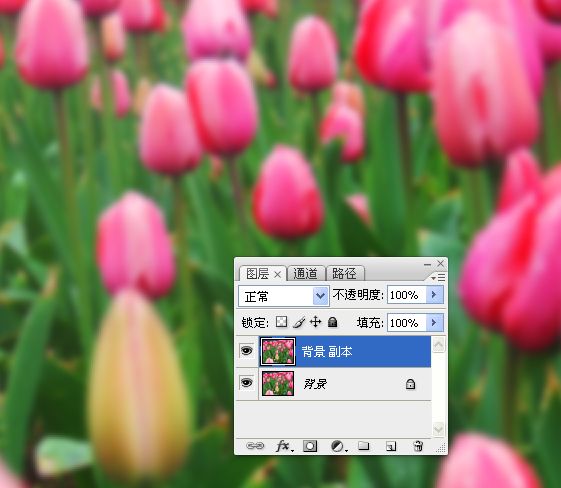This screenshot has height=488, width=561.
Task: Delete layer with trash icon
Action: 418,446
